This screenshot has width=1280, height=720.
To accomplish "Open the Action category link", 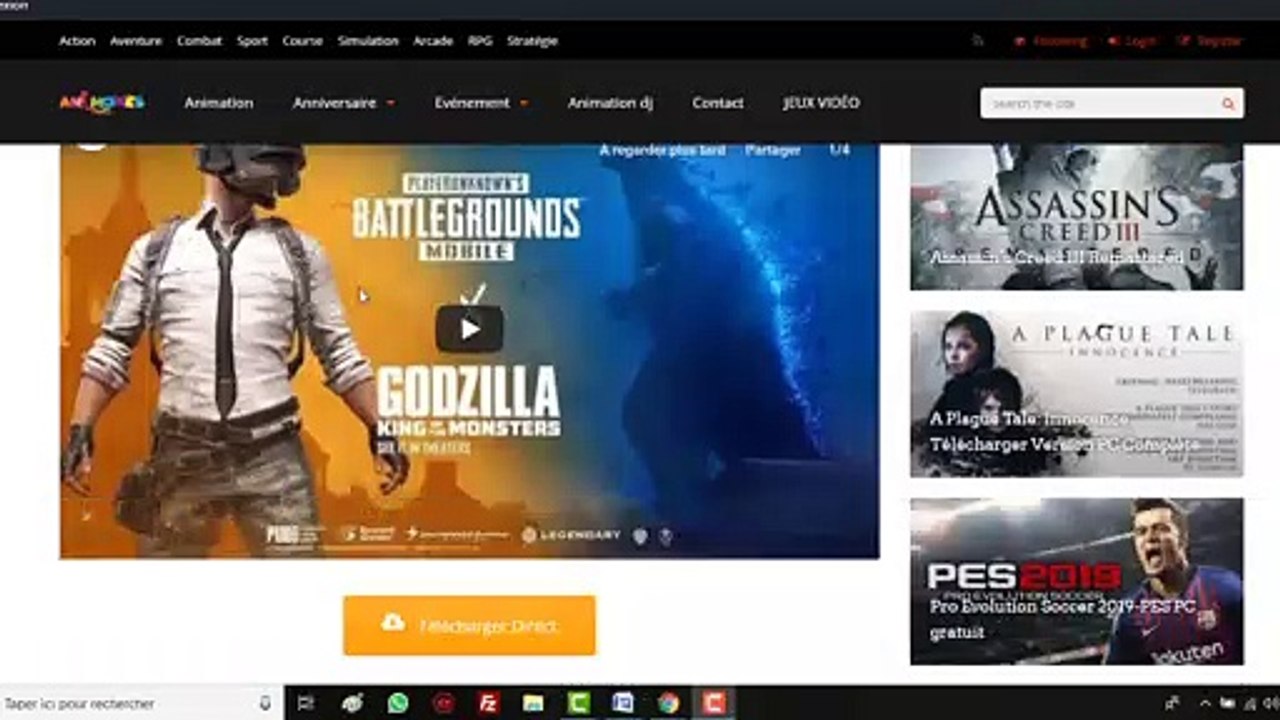I will click(x=77, y=41).
